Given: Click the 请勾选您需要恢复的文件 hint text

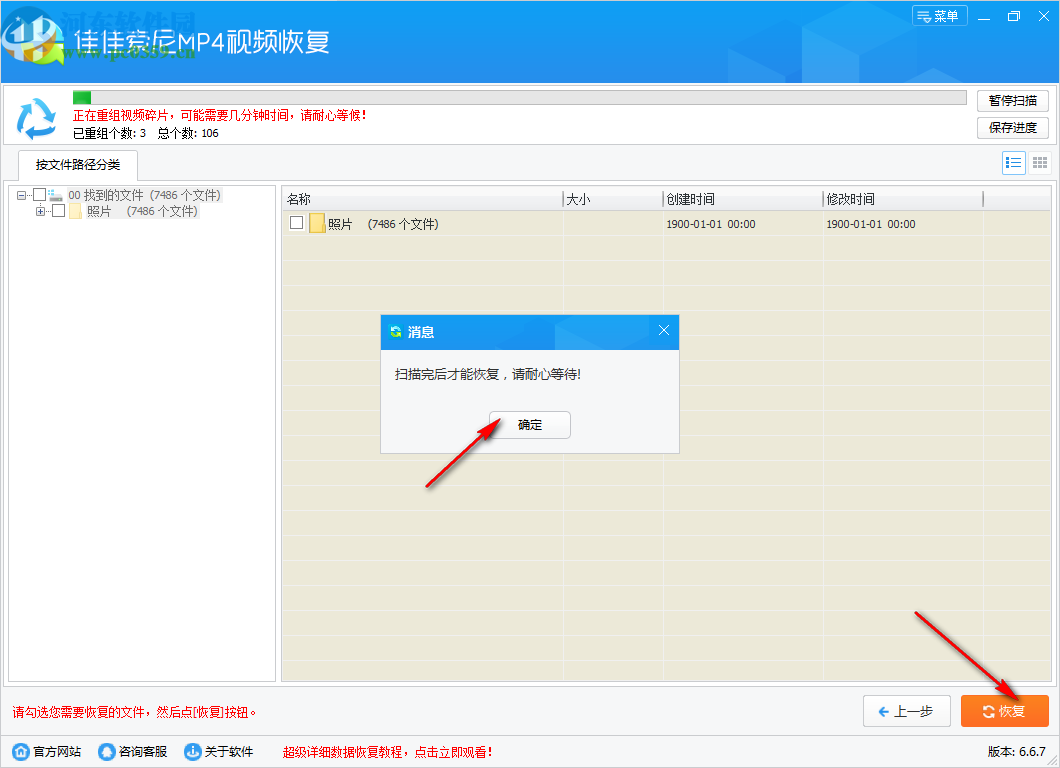Looking at the screenshot, I should point(134,712).
